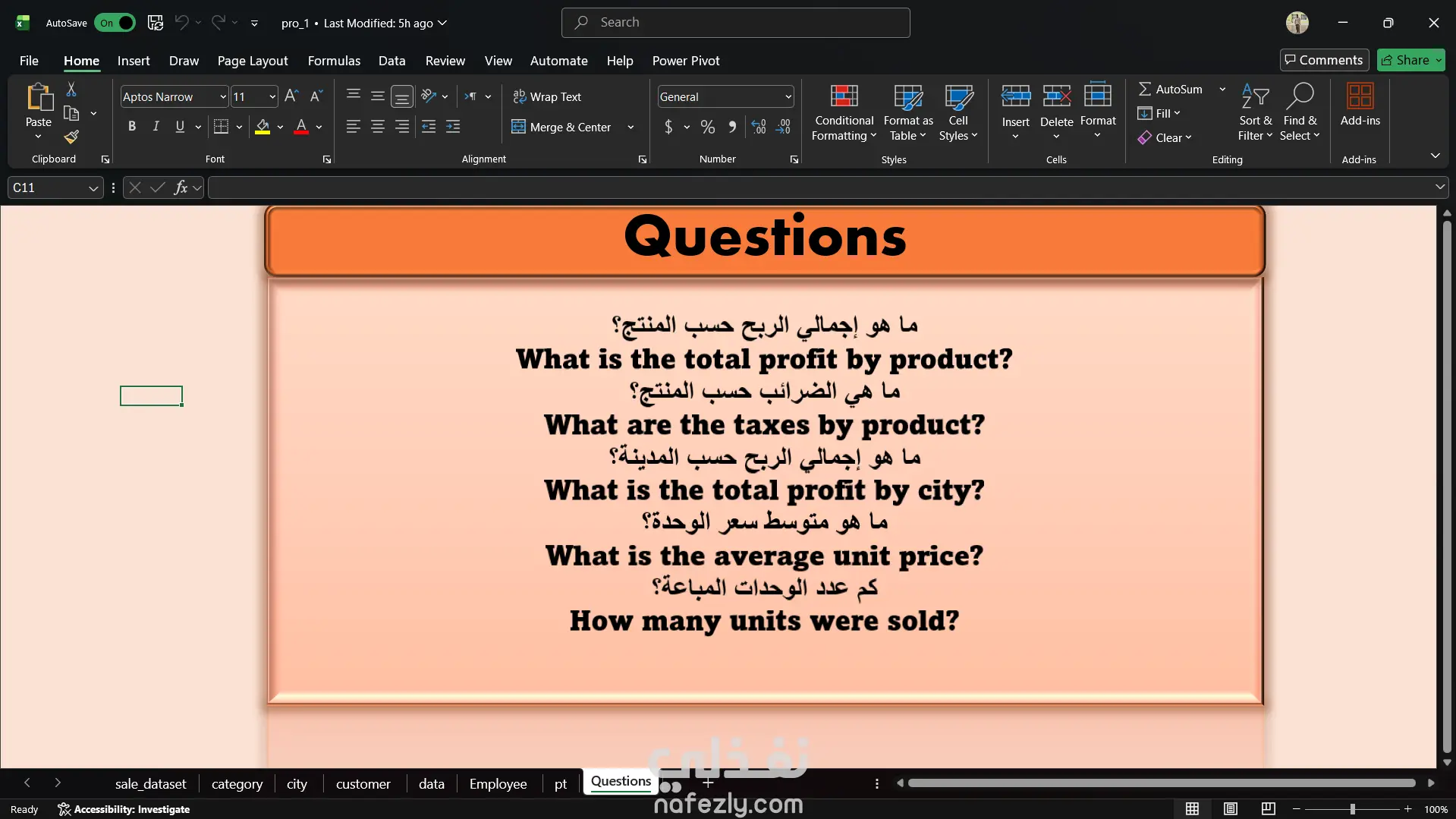Image resolution: width=1456 pixels, height=819 pixels.
Task: Click Decrease Decimal icon
Action: tap(783, 127)
